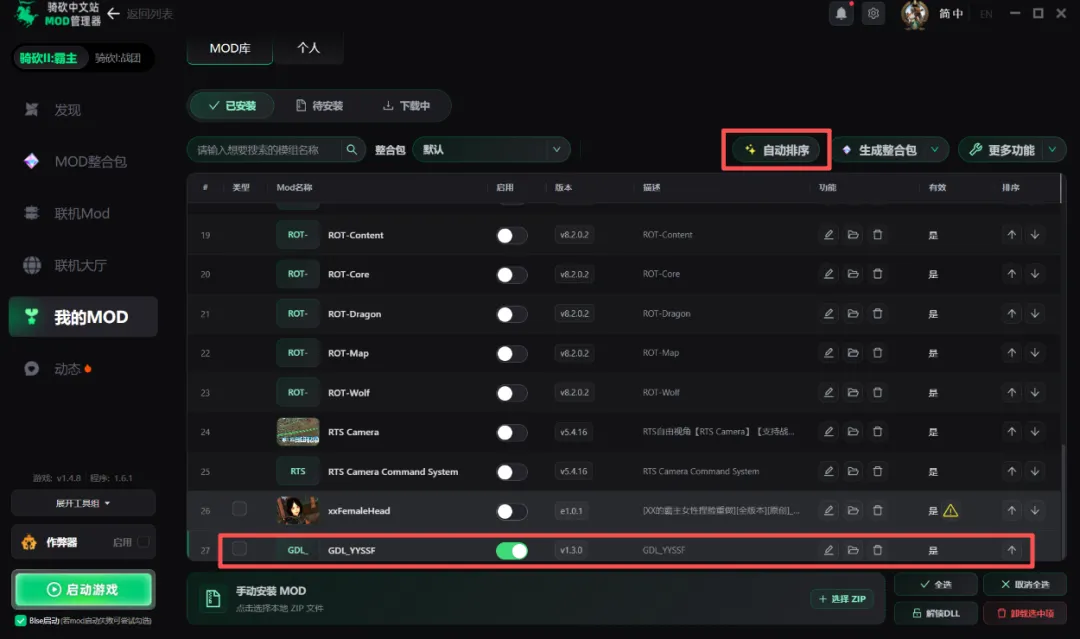This screenshot has height=639, width=1080.
Task: Turn on RTS Camera toggle
Action: (x=512, y=432)
